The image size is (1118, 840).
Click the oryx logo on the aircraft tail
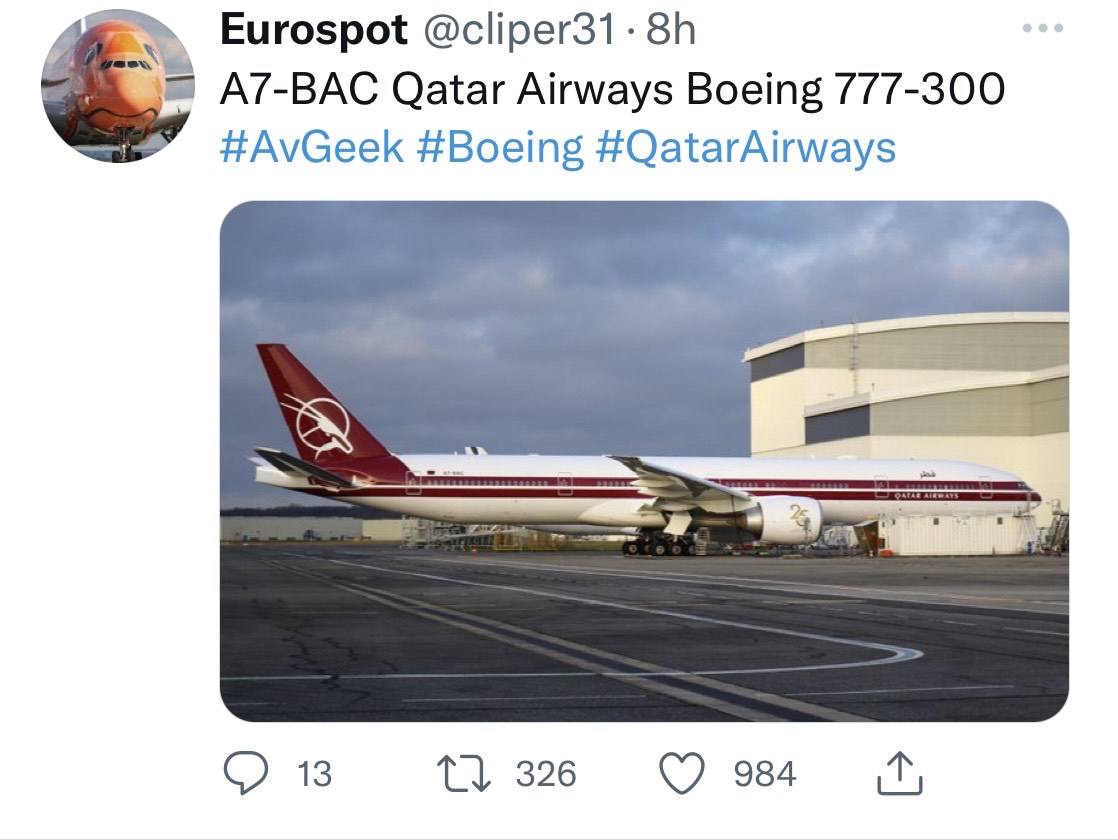318,421
